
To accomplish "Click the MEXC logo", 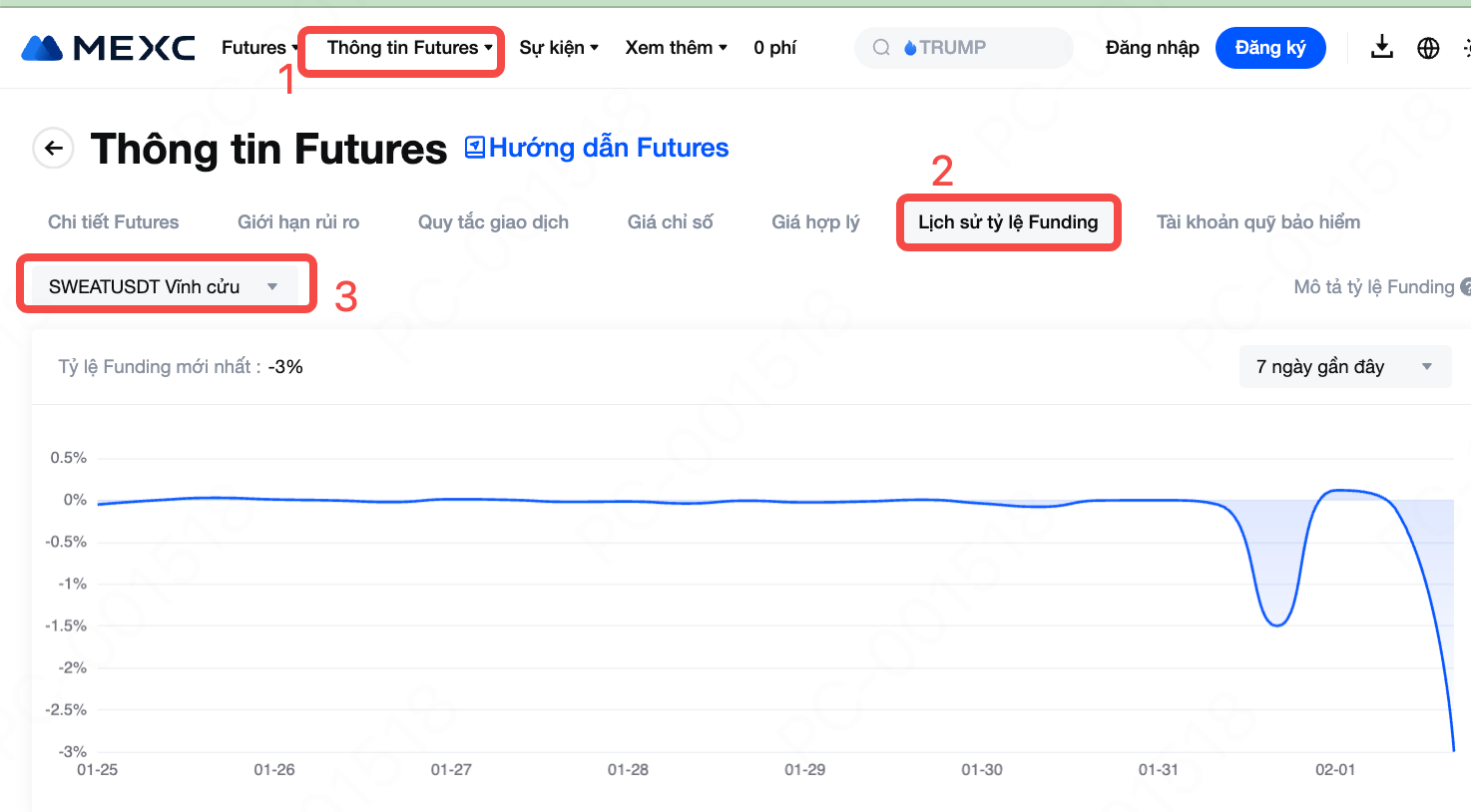I will click(108, 48).
